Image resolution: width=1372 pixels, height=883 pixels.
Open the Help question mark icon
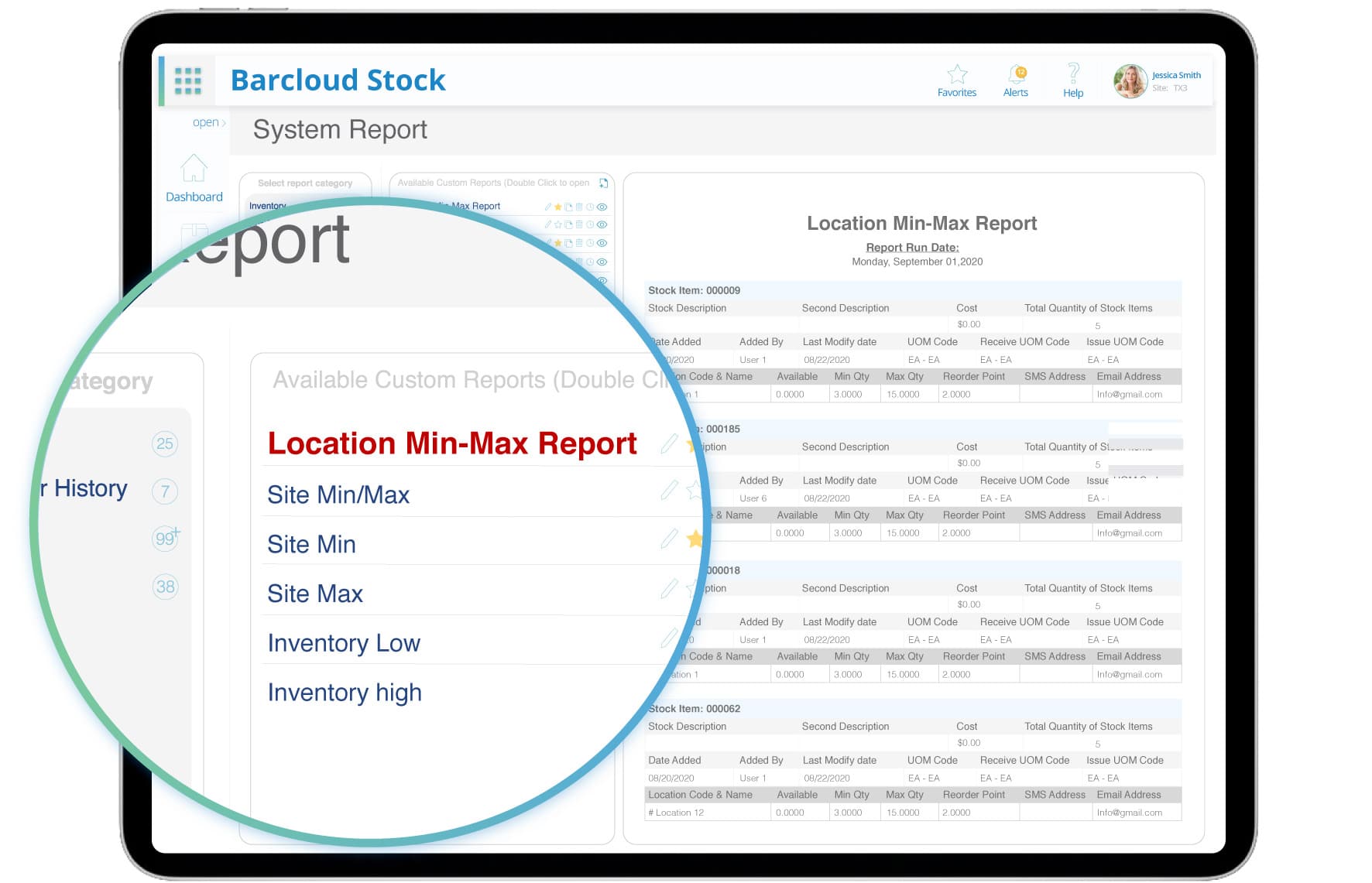point(1073,74)
